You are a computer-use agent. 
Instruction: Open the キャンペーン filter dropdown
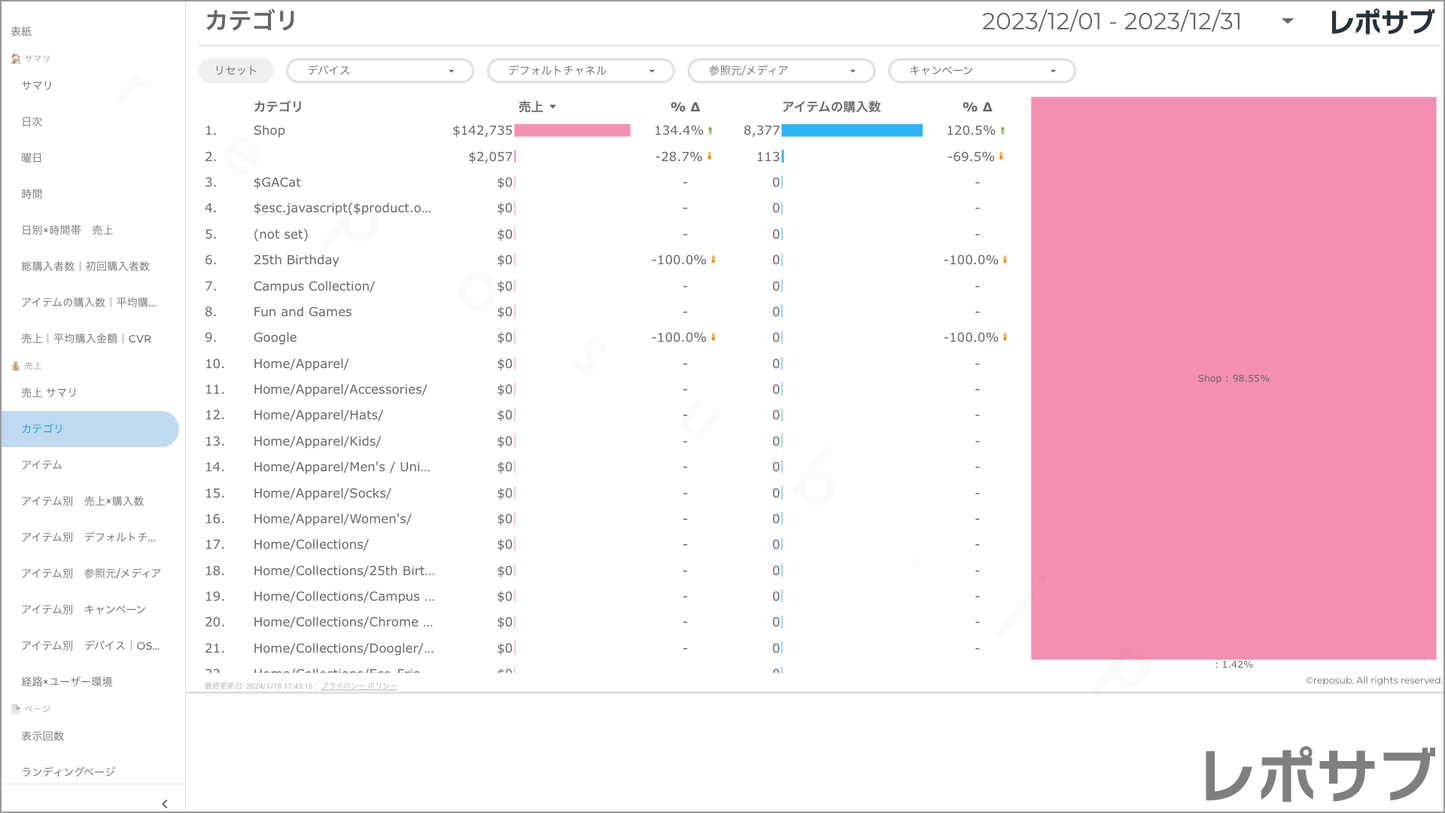pyautogui.click(x=981, y=71)
